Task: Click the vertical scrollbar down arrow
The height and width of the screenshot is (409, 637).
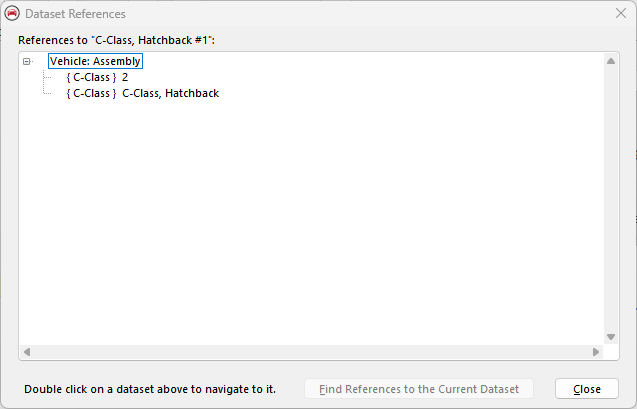Action: (611, 337)
